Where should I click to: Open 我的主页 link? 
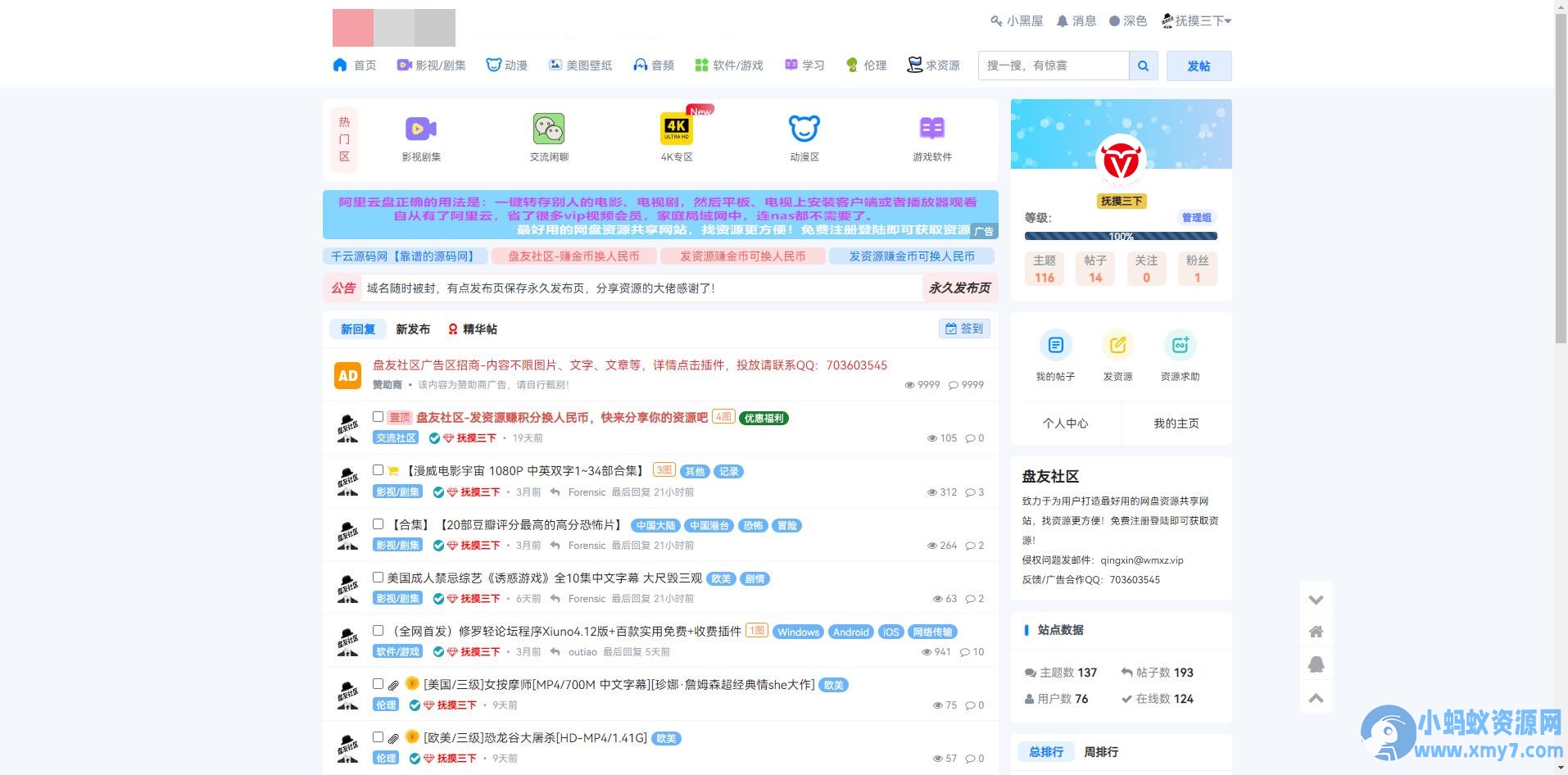coord(1176,423)
